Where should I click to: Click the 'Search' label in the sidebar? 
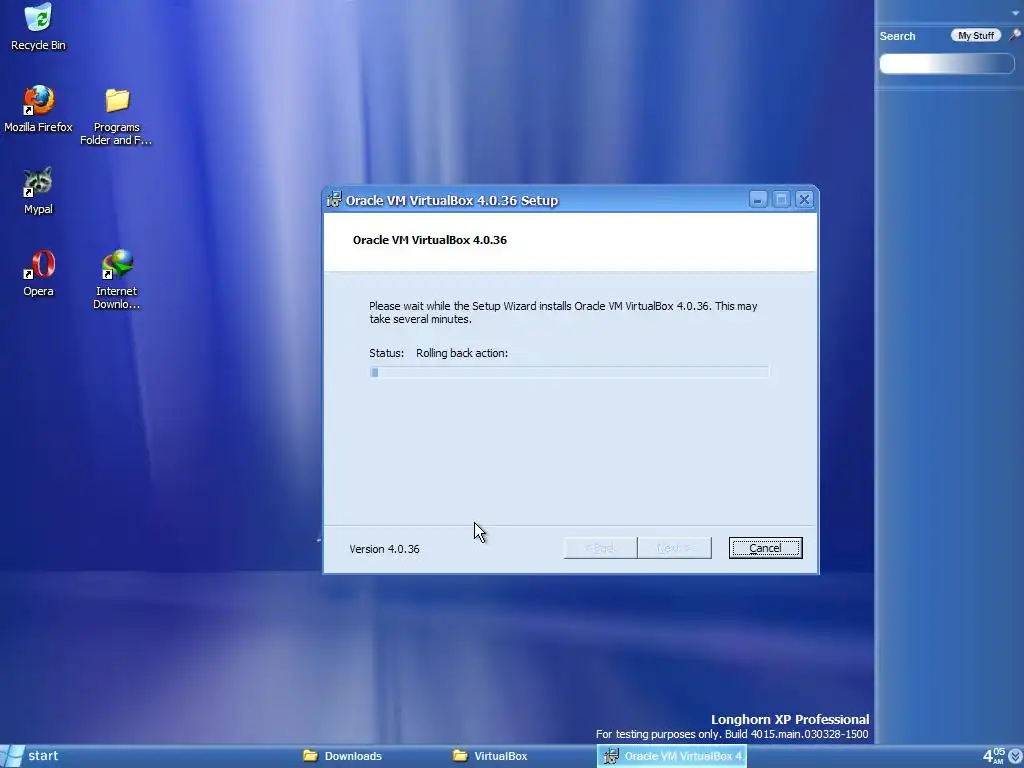pos(897,36)
